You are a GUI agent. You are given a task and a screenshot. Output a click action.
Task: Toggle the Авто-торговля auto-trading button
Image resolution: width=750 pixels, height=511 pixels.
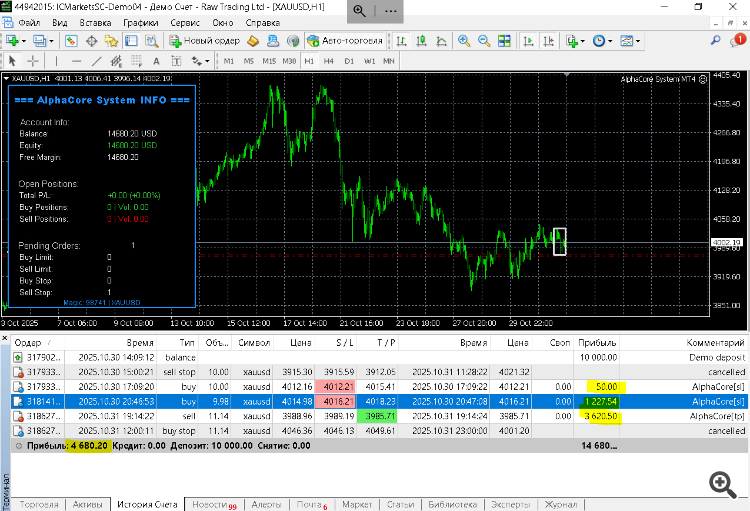(x=344, y=41)
